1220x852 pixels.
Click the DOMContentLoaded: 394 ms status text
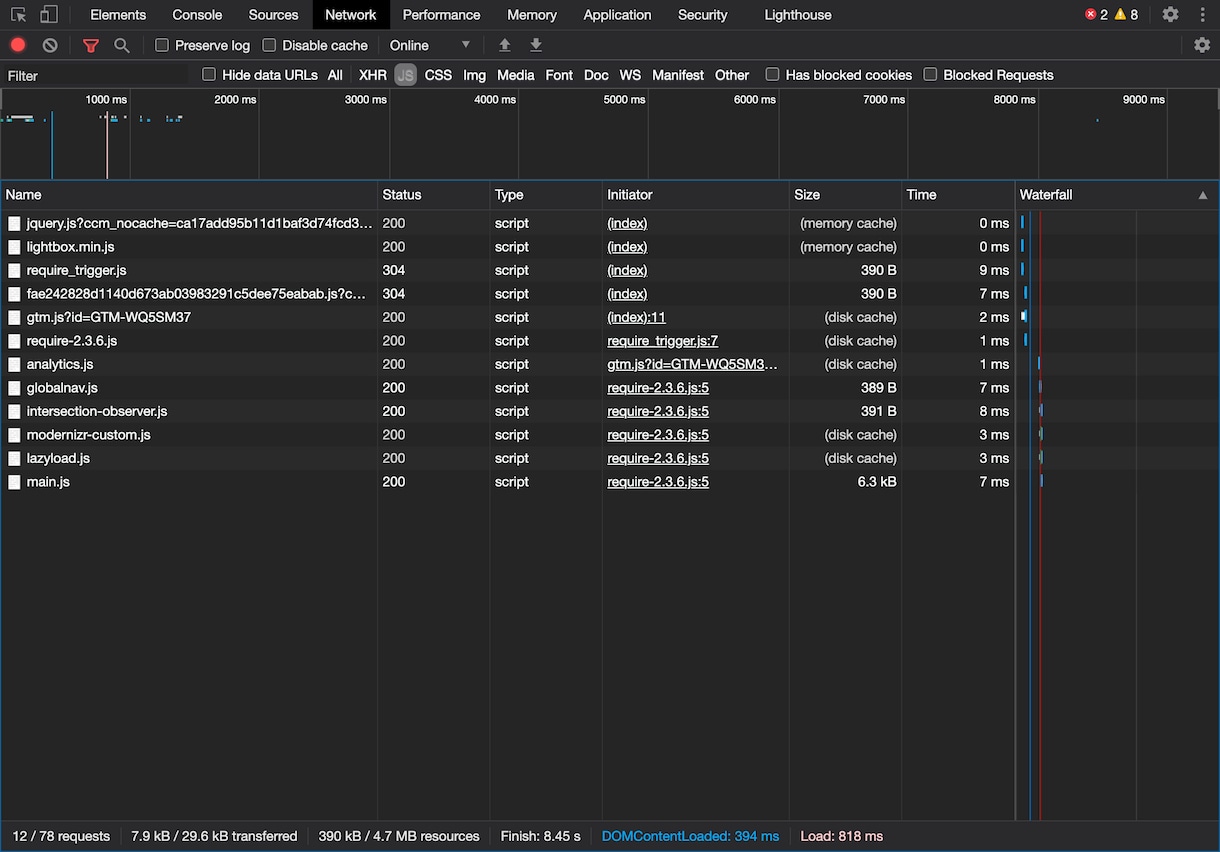690,836
